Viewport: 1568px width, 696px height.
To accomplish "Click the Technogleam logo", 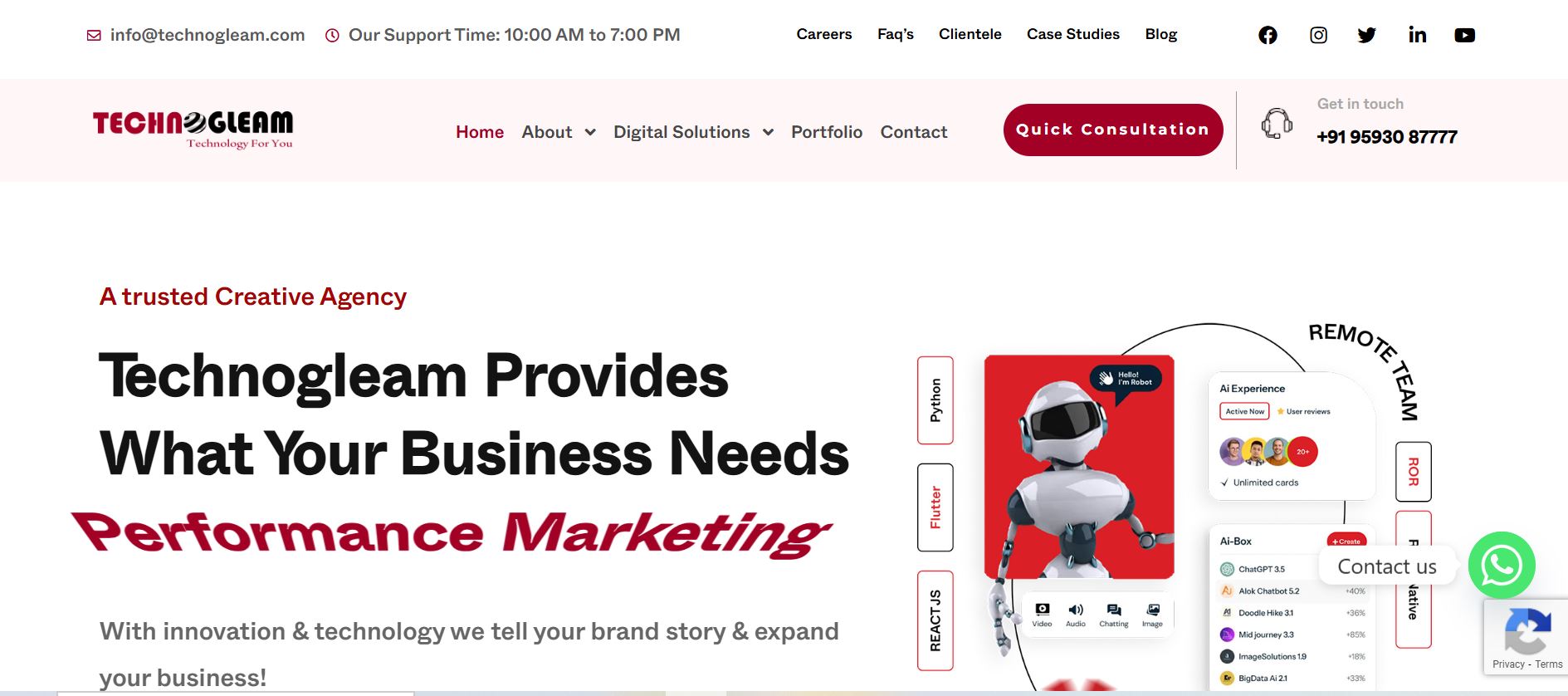I will pyautogui.click(x=193, y=130).
